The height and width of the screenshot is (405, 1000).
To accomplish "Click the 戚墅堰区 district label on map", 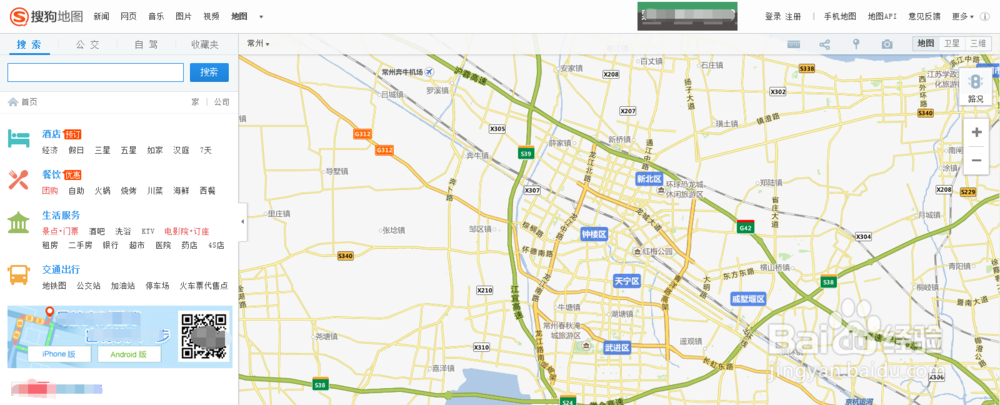I will click(747, 298).
